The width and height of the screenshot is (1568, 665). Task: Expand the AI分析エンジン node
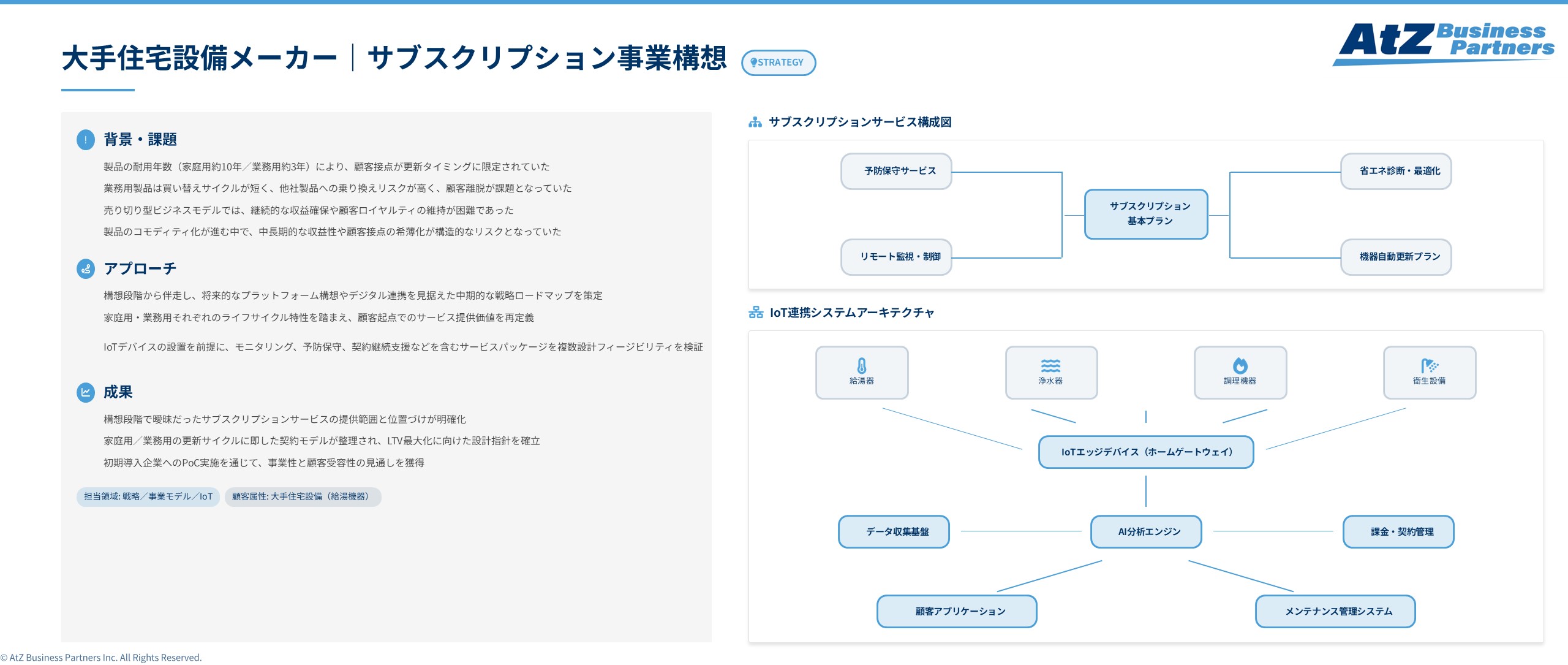[x=1146, y=532]
